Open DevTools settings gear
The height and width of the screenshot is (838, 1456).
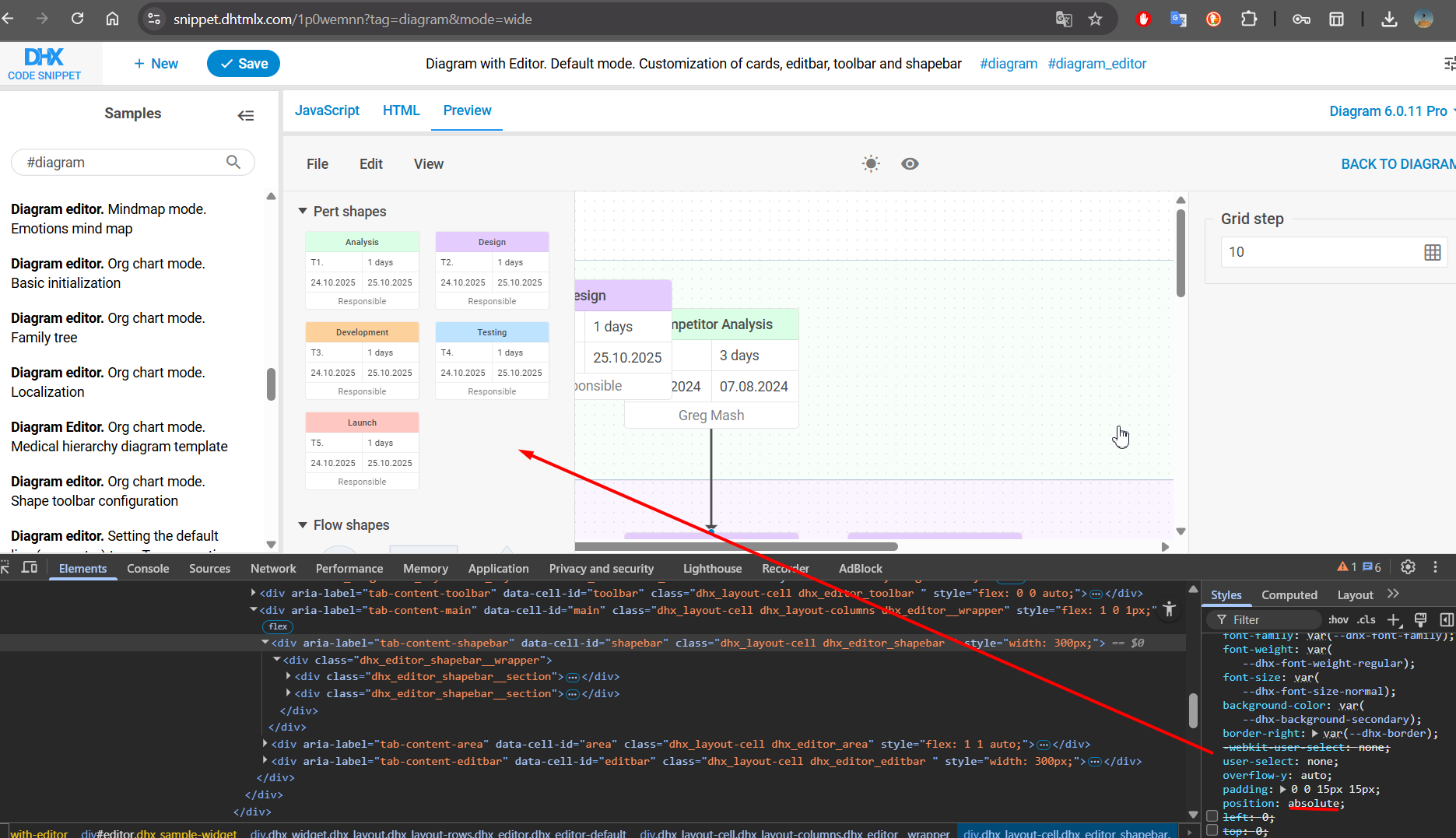[1408, 567]
